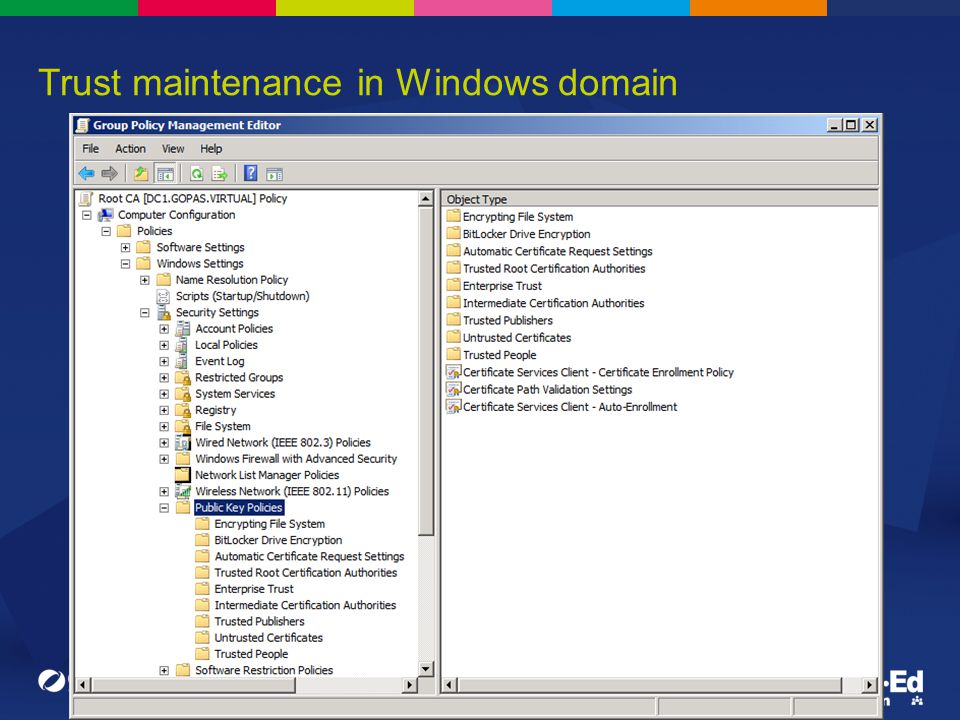
Task: Click the Auto-Enrollment certificate icon
Action: 454,407
